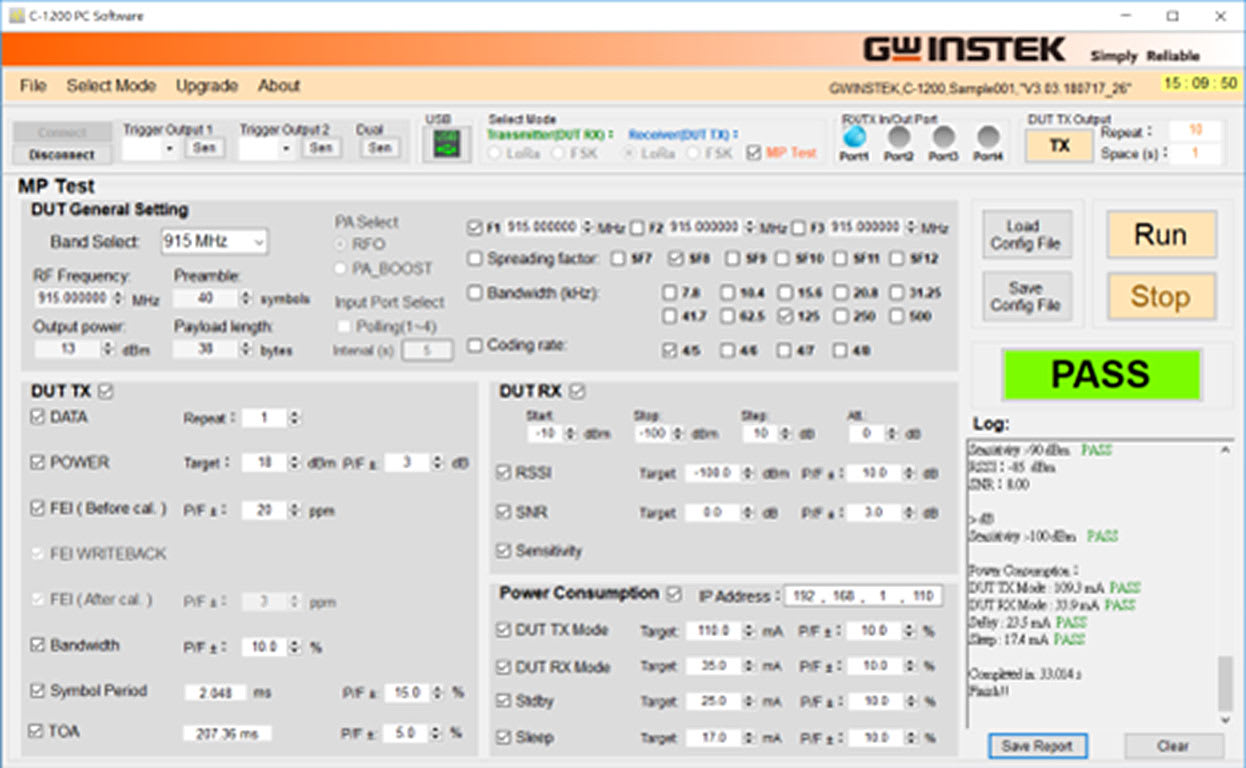Click the Space (s) field
1246x768 pixels.
pyautogui.click(x=1194, y=154)
